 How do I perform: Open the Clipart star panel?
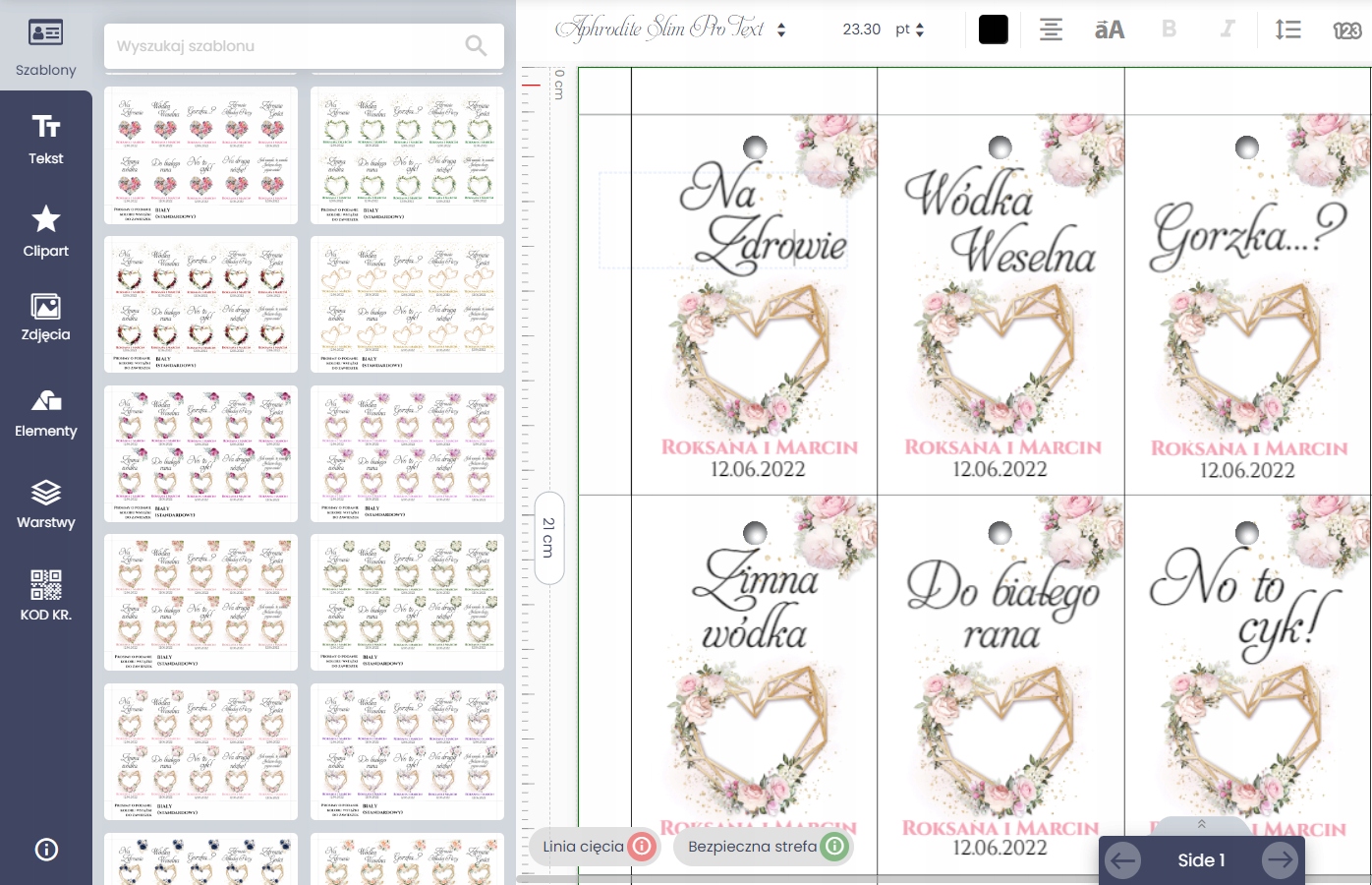point(45,231)
